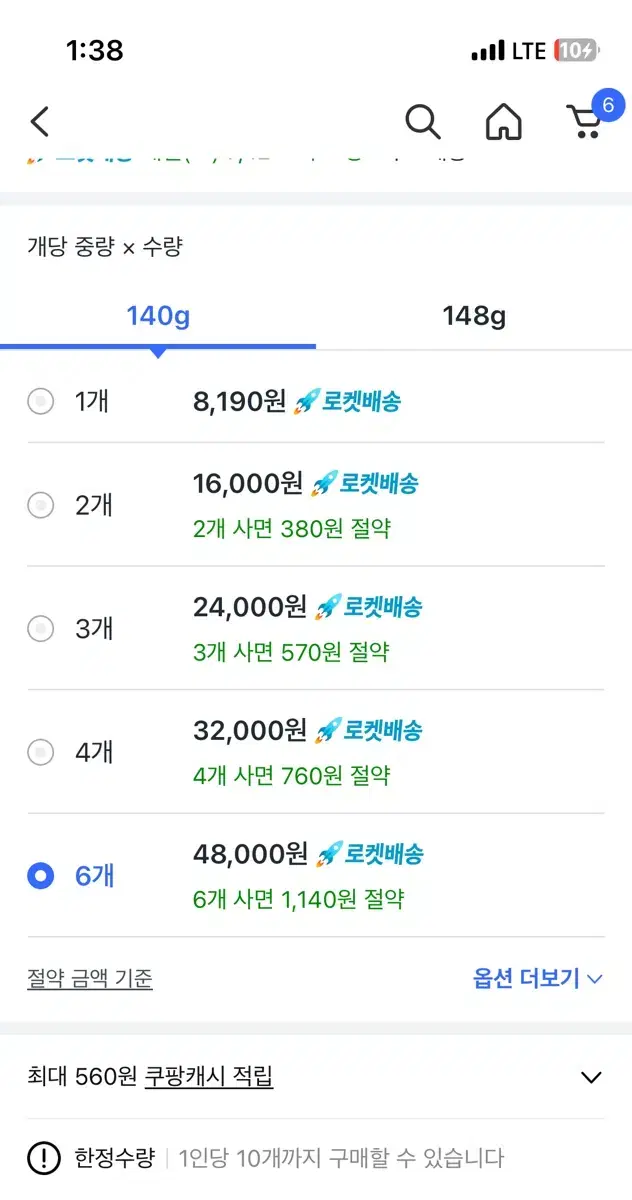Choose the 4개 quantity radio button

tap(40, 752)
